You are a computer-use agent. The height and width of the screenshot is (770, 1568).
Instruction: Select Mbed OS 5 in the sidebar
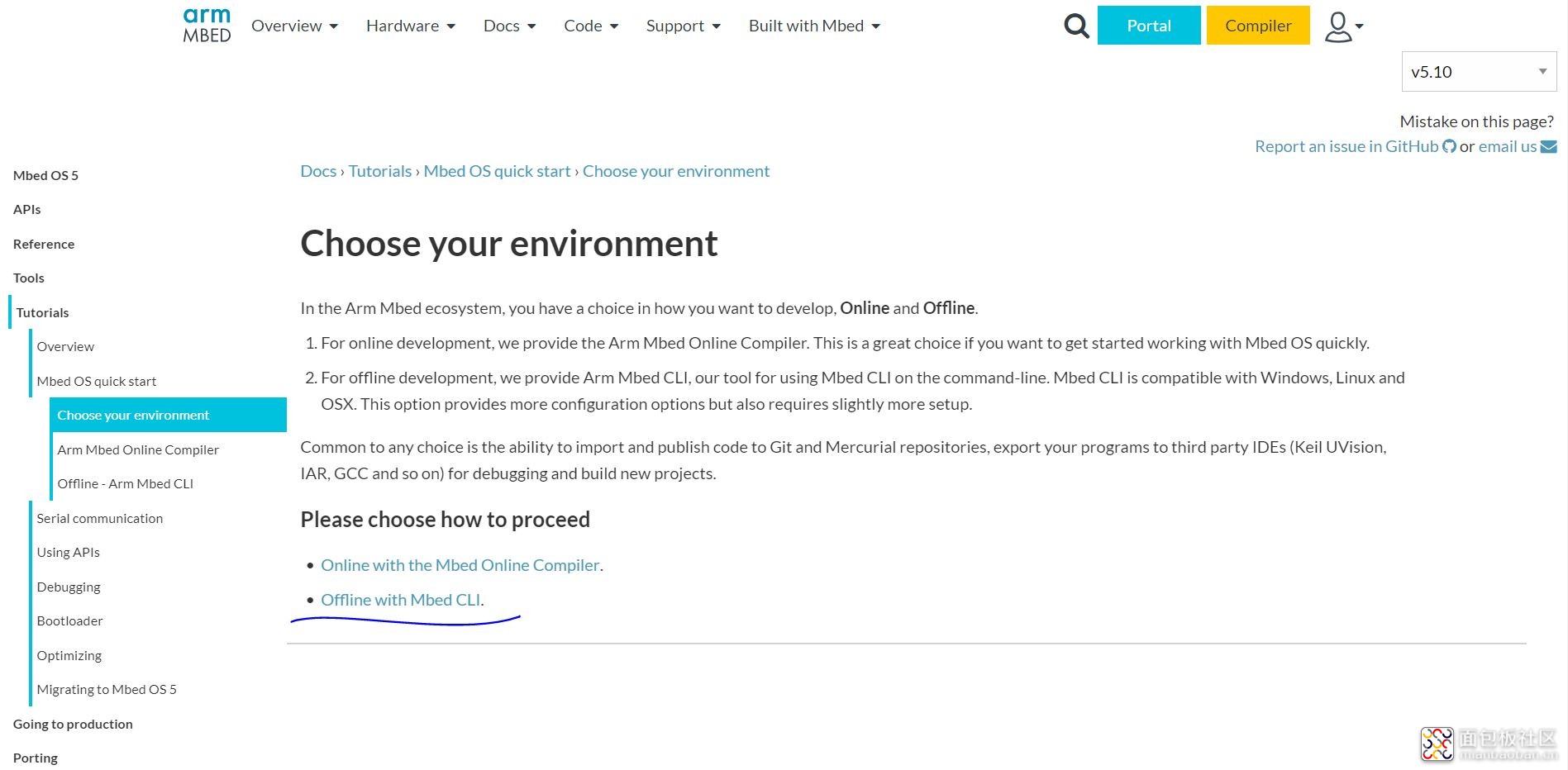click(x=45, y=175)
